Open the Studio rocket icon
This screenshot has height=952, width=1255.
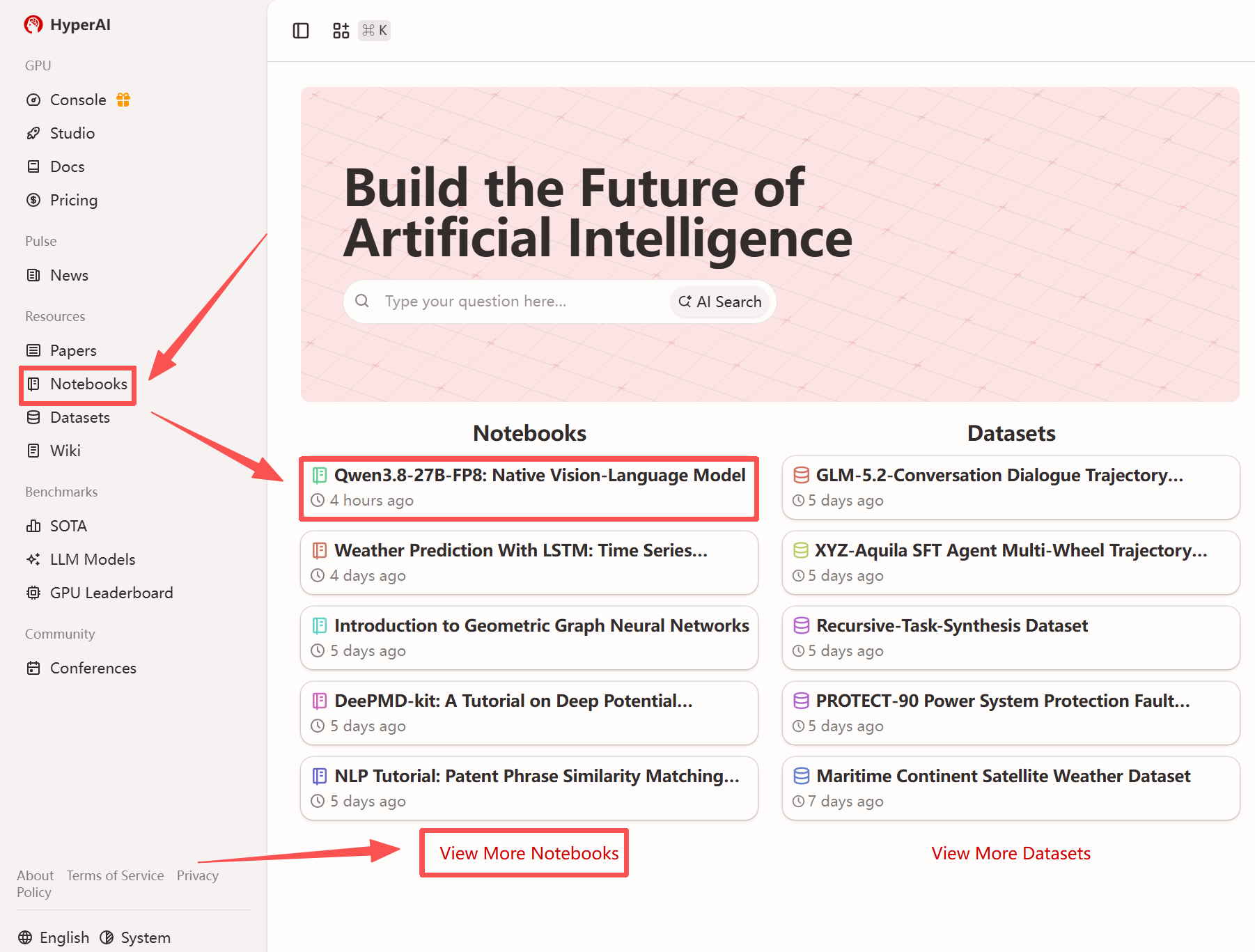[x=33, y=133]
